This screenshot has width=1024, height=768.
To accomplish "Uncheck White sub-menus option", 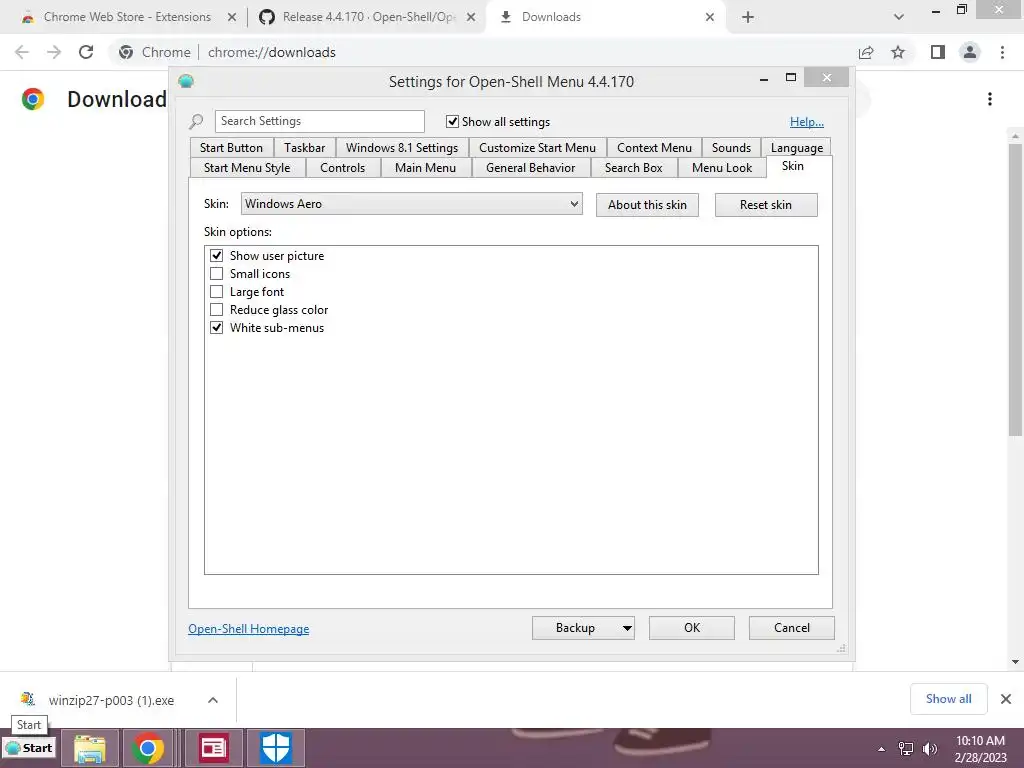I will coord(216,328).
